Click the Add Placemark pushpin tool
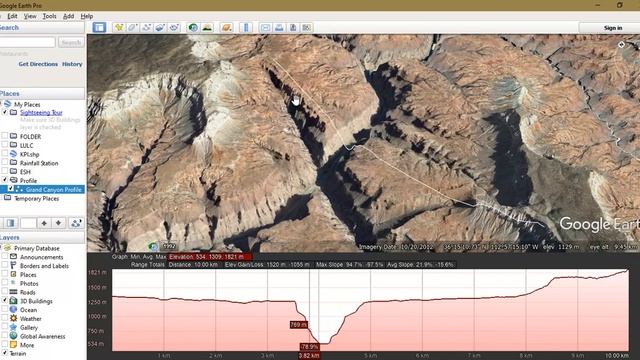Image resolution: width=640 pixels, height=360 pixels. 119,27
